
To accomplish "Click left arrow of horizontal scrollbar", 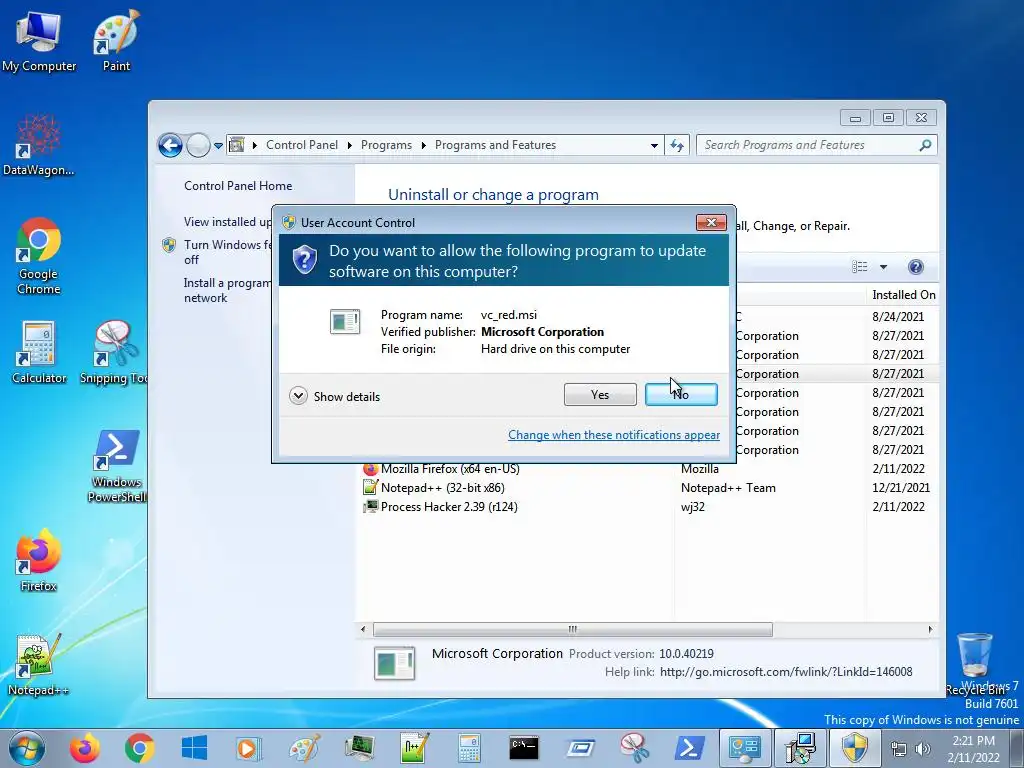I will pos(363,630).
